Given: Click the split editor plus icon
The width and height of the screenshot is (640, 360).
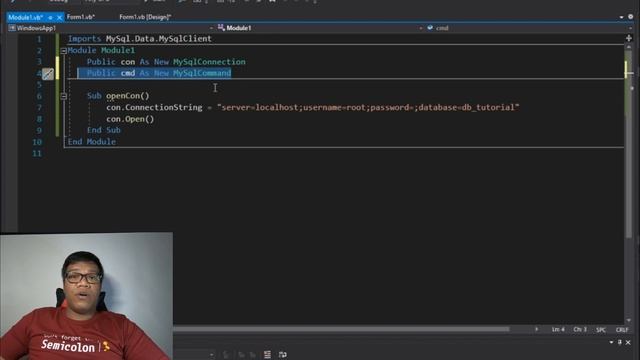Looking at the screenshot, I should 629,38.
